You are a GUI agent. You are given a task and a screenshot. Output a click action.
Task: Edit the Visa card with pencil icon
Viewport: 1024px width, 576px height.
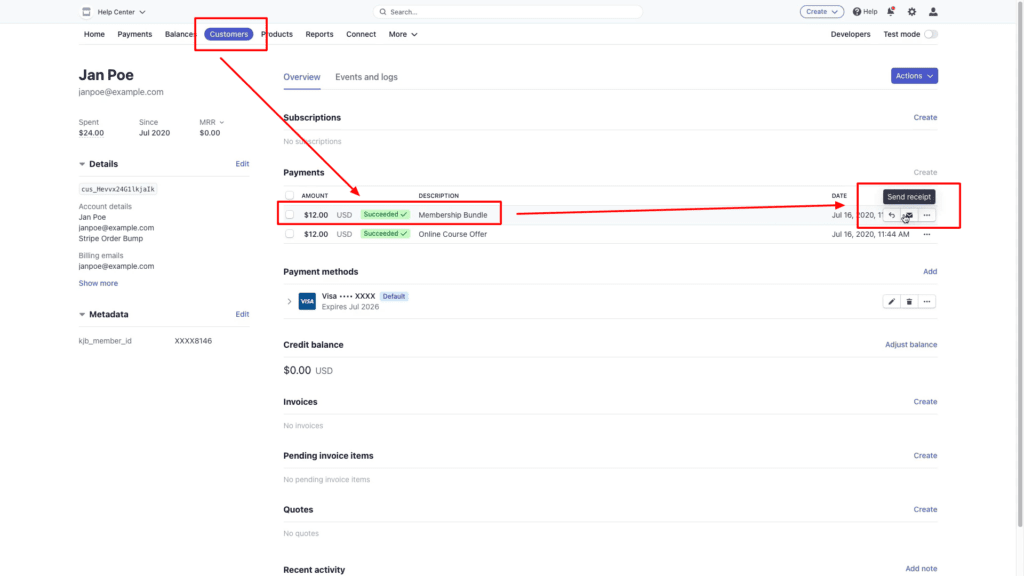pyautogui.click(x=891, y=302)
